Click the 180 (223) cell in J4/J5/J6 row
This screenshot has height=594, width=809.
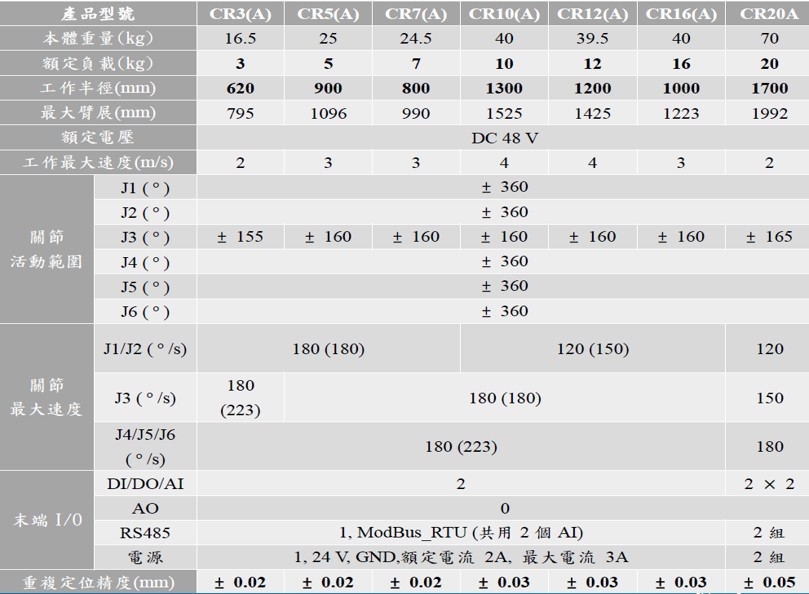tap(461, 446)
